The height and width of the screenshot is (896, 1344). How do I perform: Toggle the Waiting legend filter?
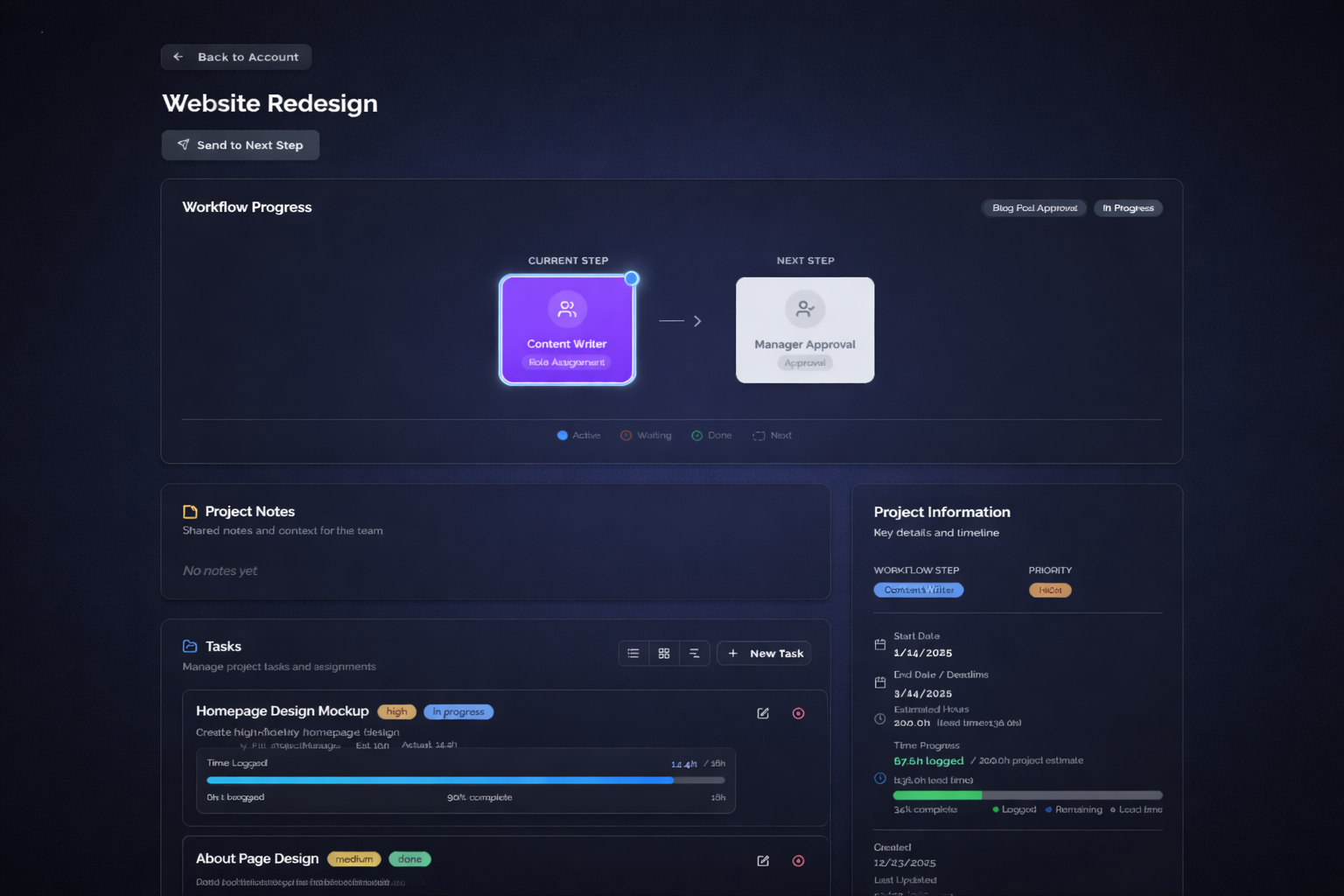[646, 435]
